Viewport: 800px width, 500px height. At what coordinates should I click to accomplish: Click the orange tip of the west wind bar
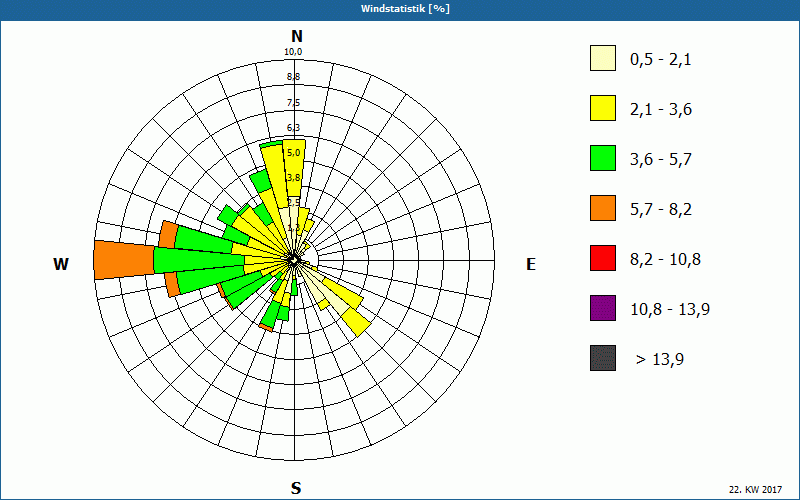pos(124,260)
